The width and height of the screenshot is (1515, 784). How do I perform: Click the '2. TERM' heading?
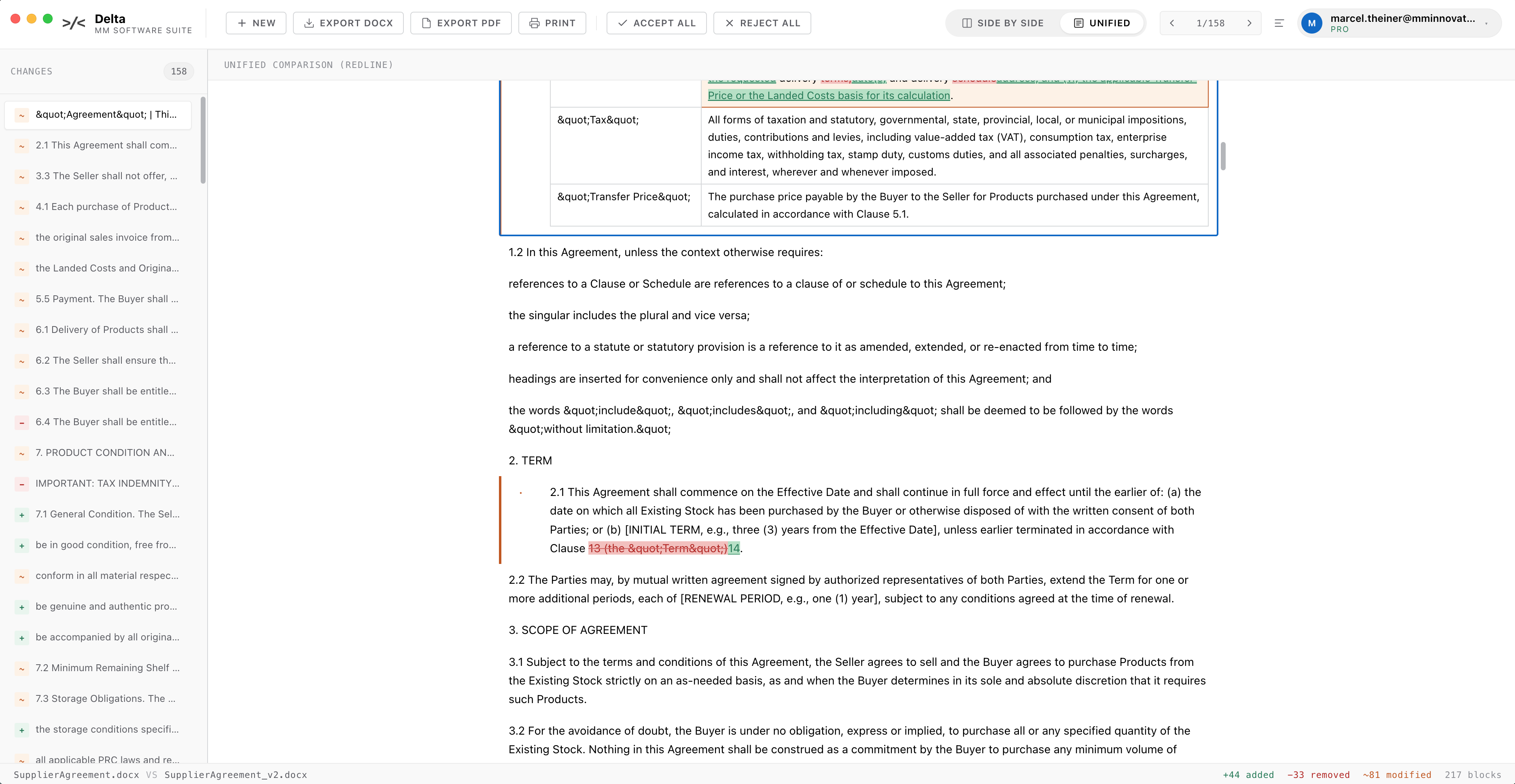pos(530,460)
